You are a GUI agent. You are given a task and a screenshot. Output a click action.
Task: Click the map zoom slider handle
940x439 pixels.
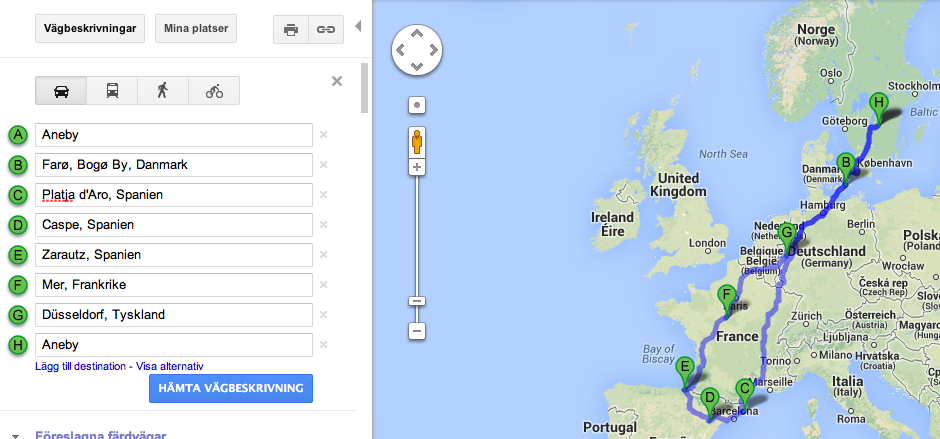[418, 301]
